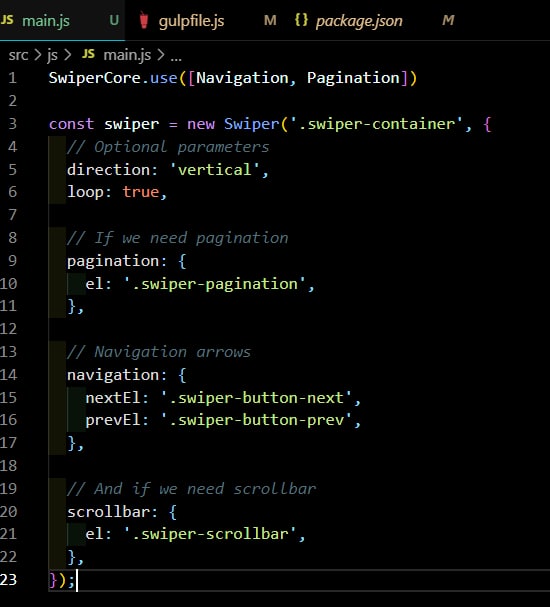The image size is (550, 607).
Task: Open the breadcrumb ellipsis symbol list
Action: pyautogui.click(x=176, y=58)
